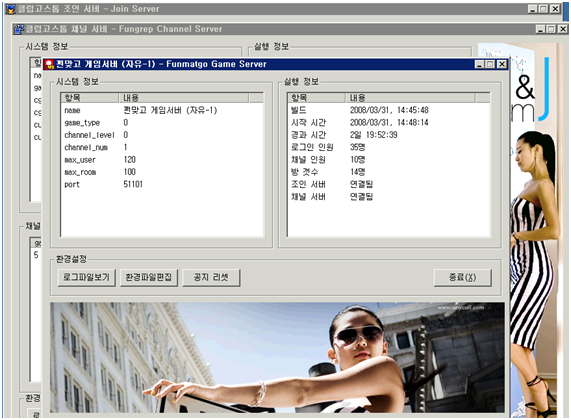Image resolution: width=571 pixels, height=420 pixels.
Task: Minimize the Join Server window
Action: click(x=533, y=9)
